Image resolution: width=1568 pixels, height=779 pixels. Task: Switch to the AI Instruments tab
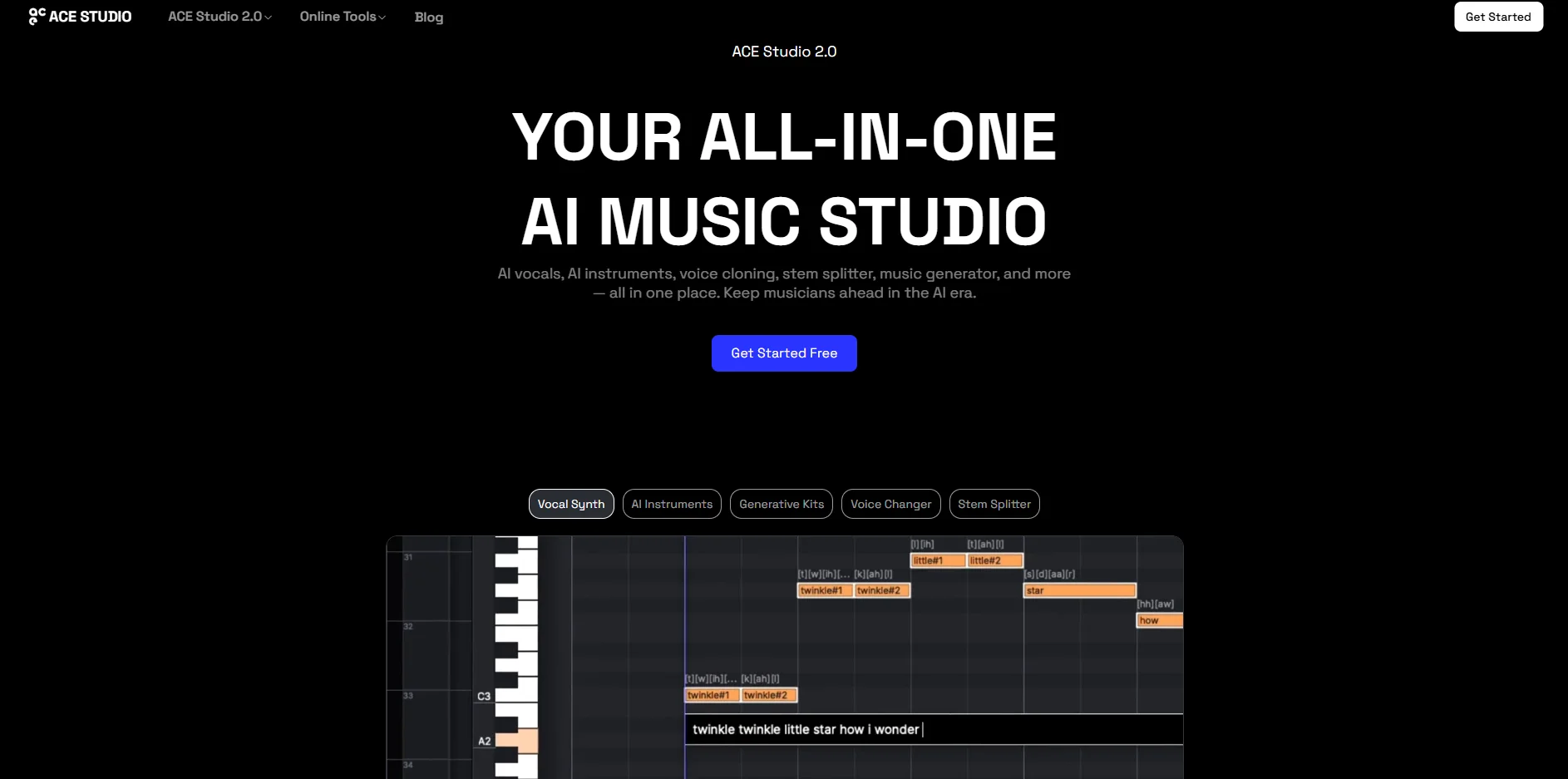pyautogui.click(x=672, y=504)
